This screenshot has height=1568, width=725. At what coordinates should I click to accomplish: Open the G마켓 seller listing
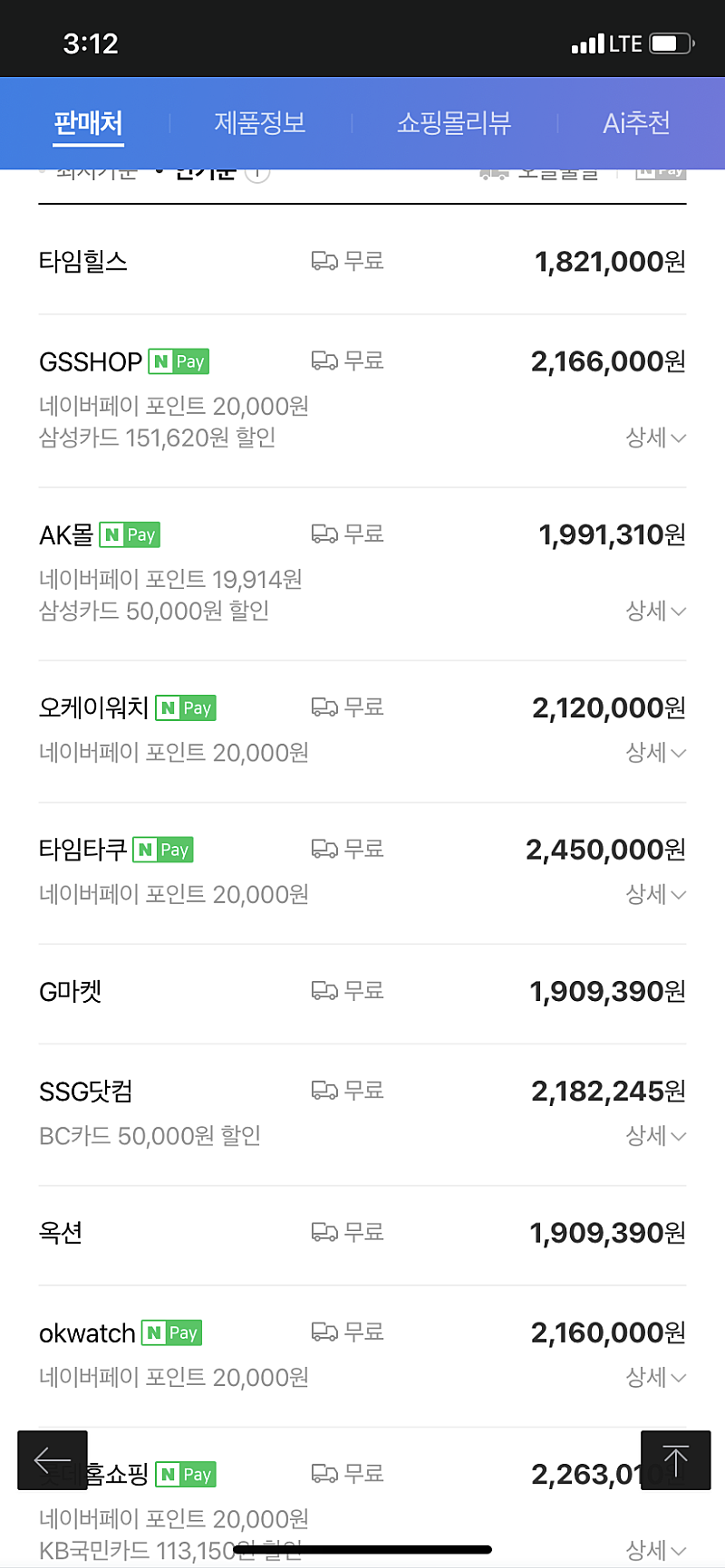[x=71, y=992]
